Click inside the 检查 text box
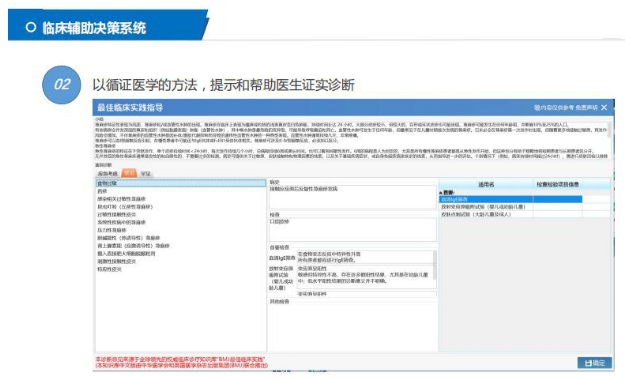Screen dimensions: 625x379 (353, 229)
